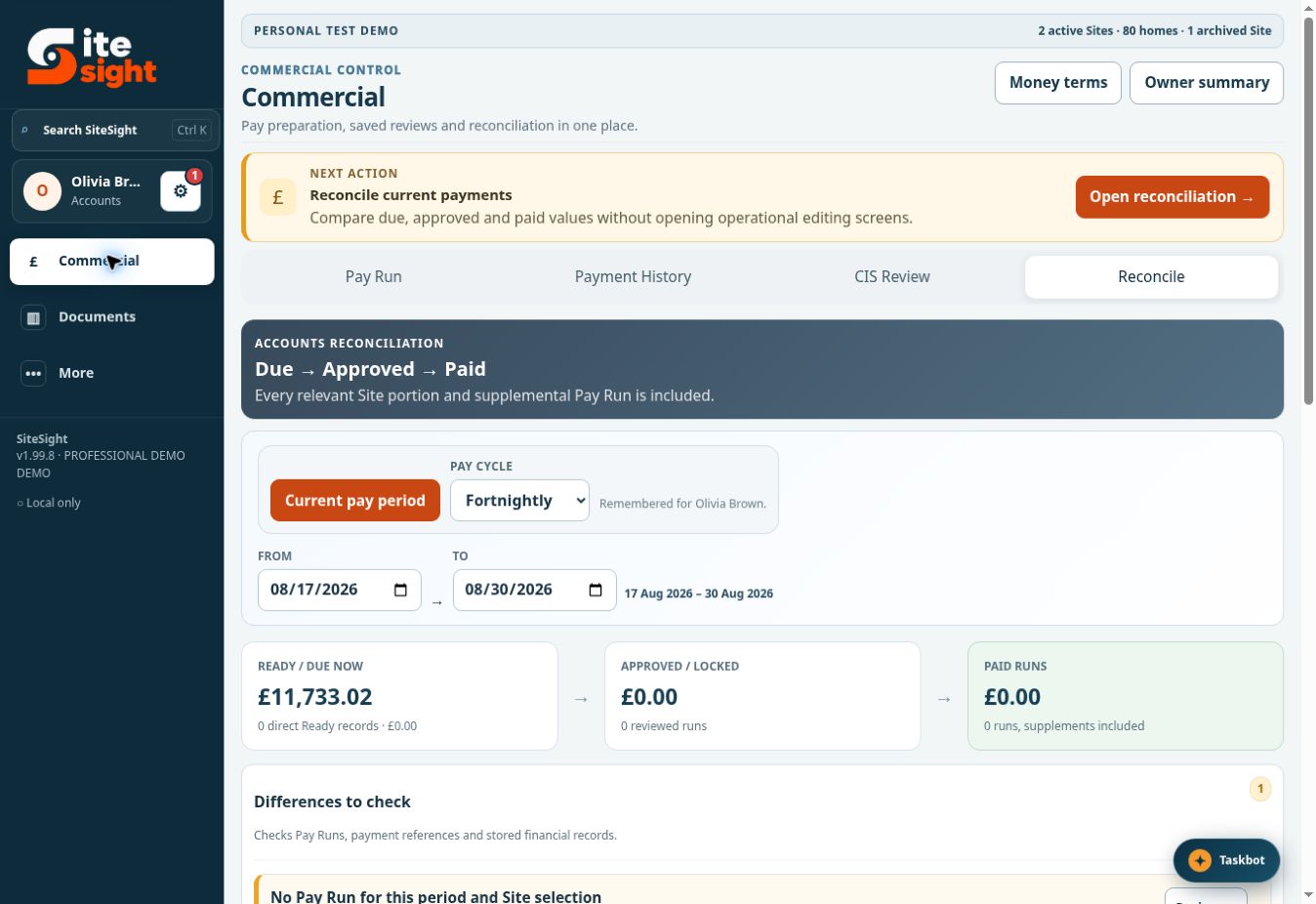Select the CIS Review tab
This screenshot has width=1316, height=904.
(x=892, y=277)
